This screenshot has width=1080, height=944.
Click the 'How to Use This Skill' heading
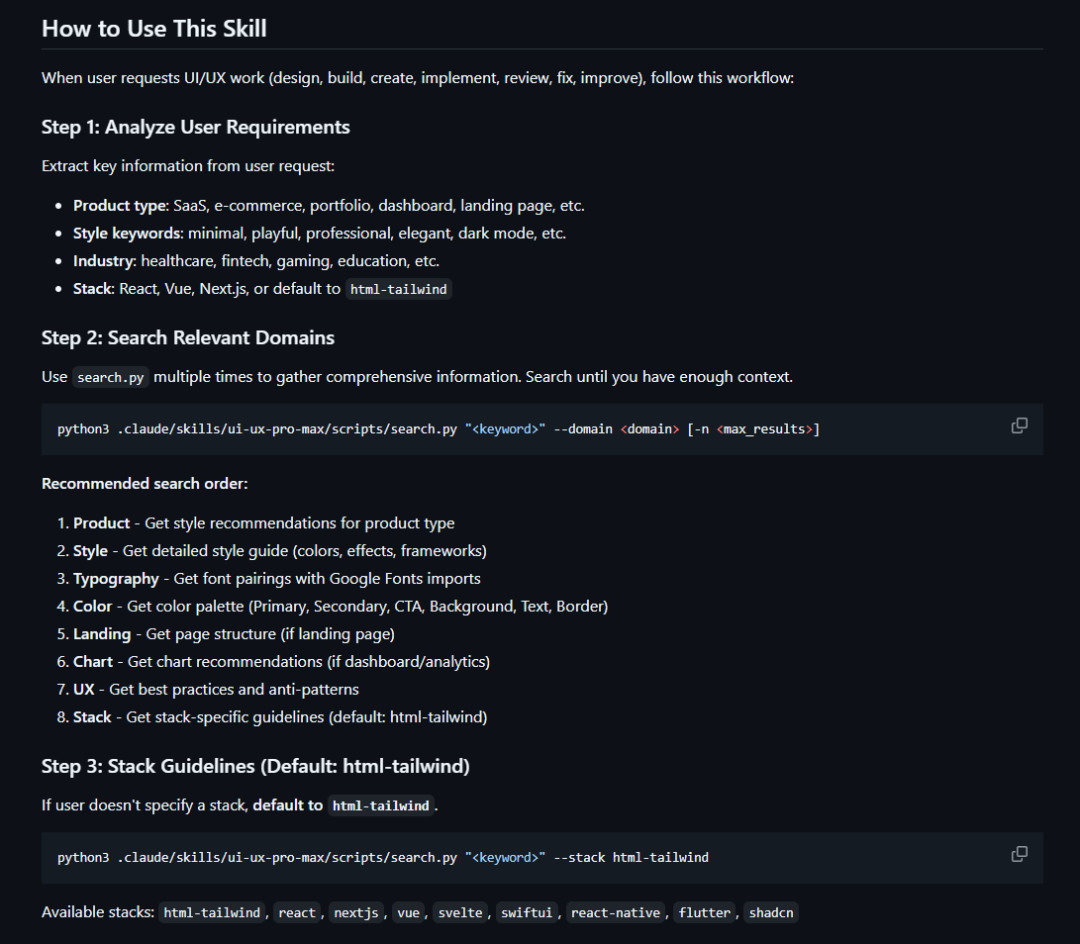tap(154, 28)
